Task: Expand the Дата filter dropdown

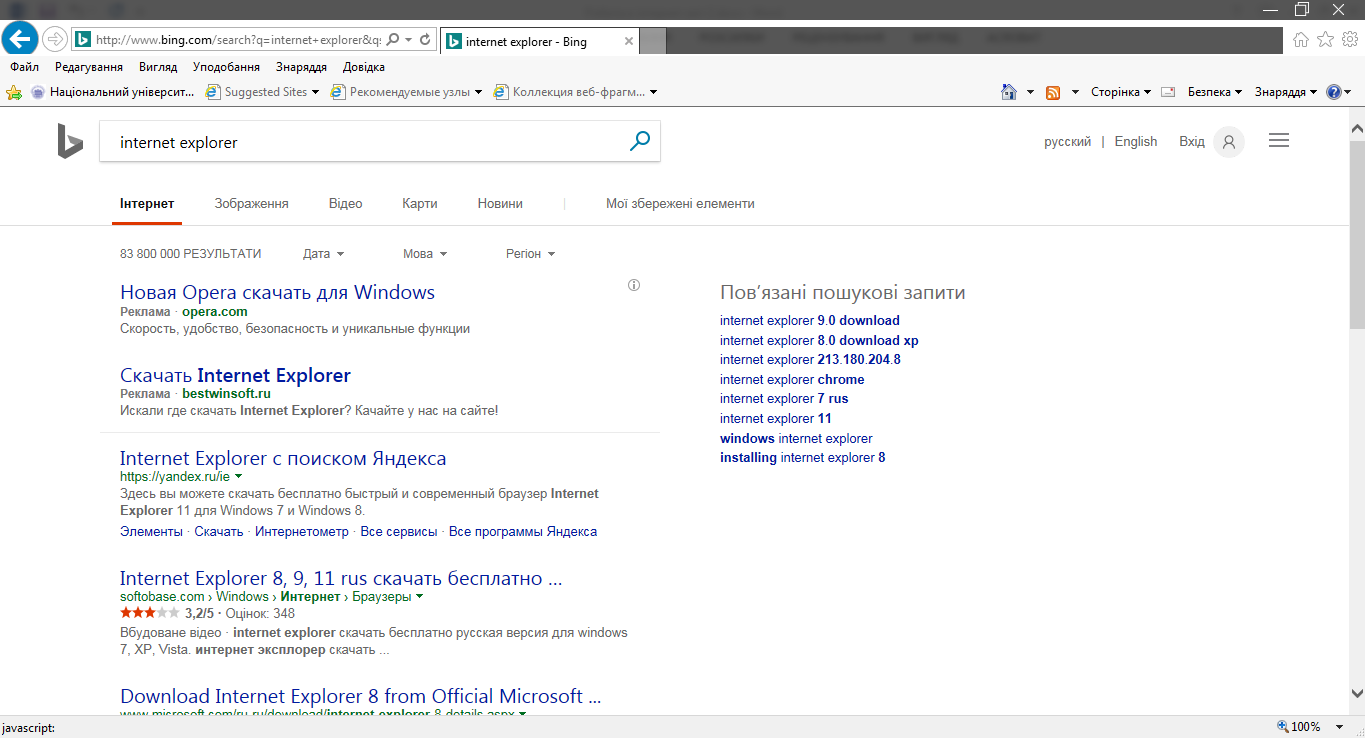Action: pyautogui.click(x=323, y=254)
